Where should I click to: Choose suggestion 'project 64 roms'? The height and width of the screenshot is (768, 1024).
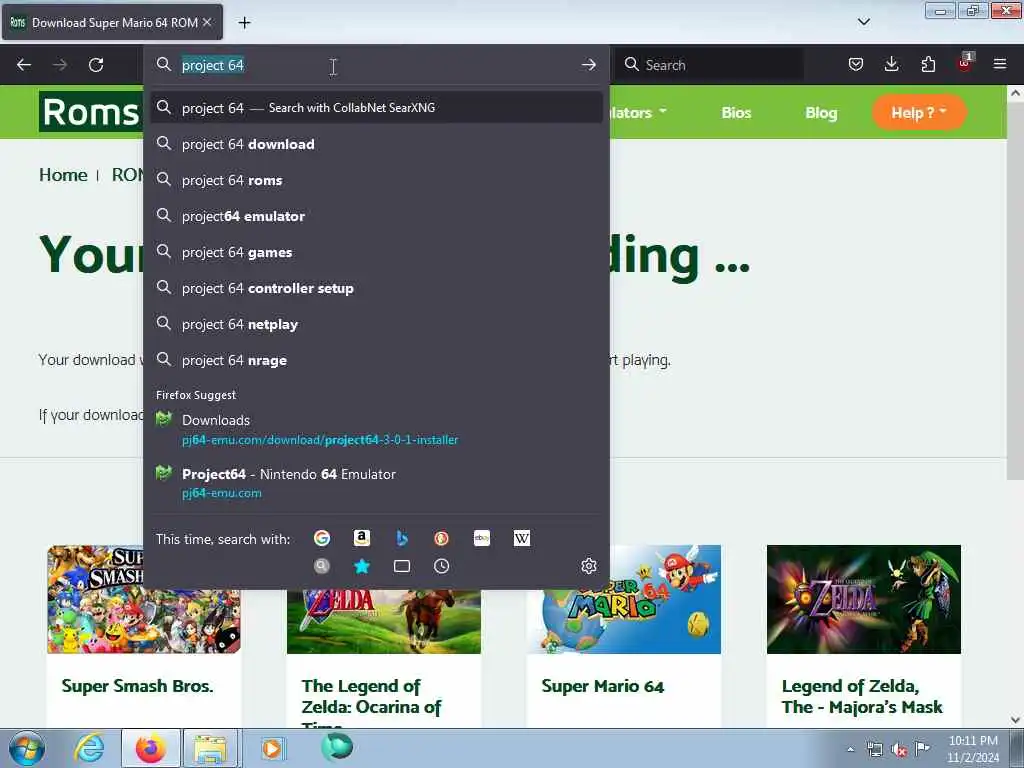[x=377, y=180]
